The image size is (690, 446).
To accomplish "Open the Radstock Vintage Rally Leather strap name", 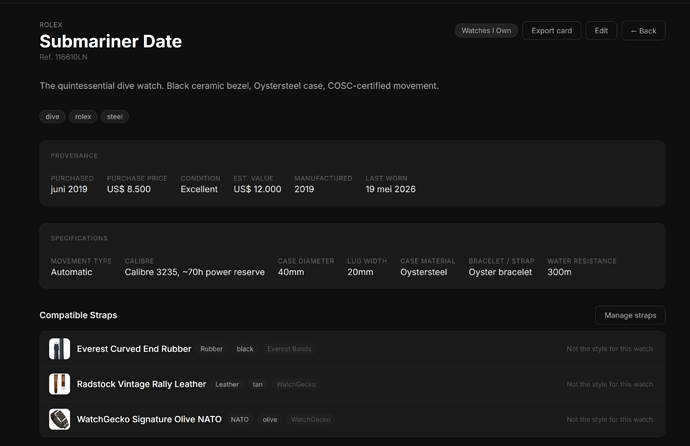I will point(141,384).
